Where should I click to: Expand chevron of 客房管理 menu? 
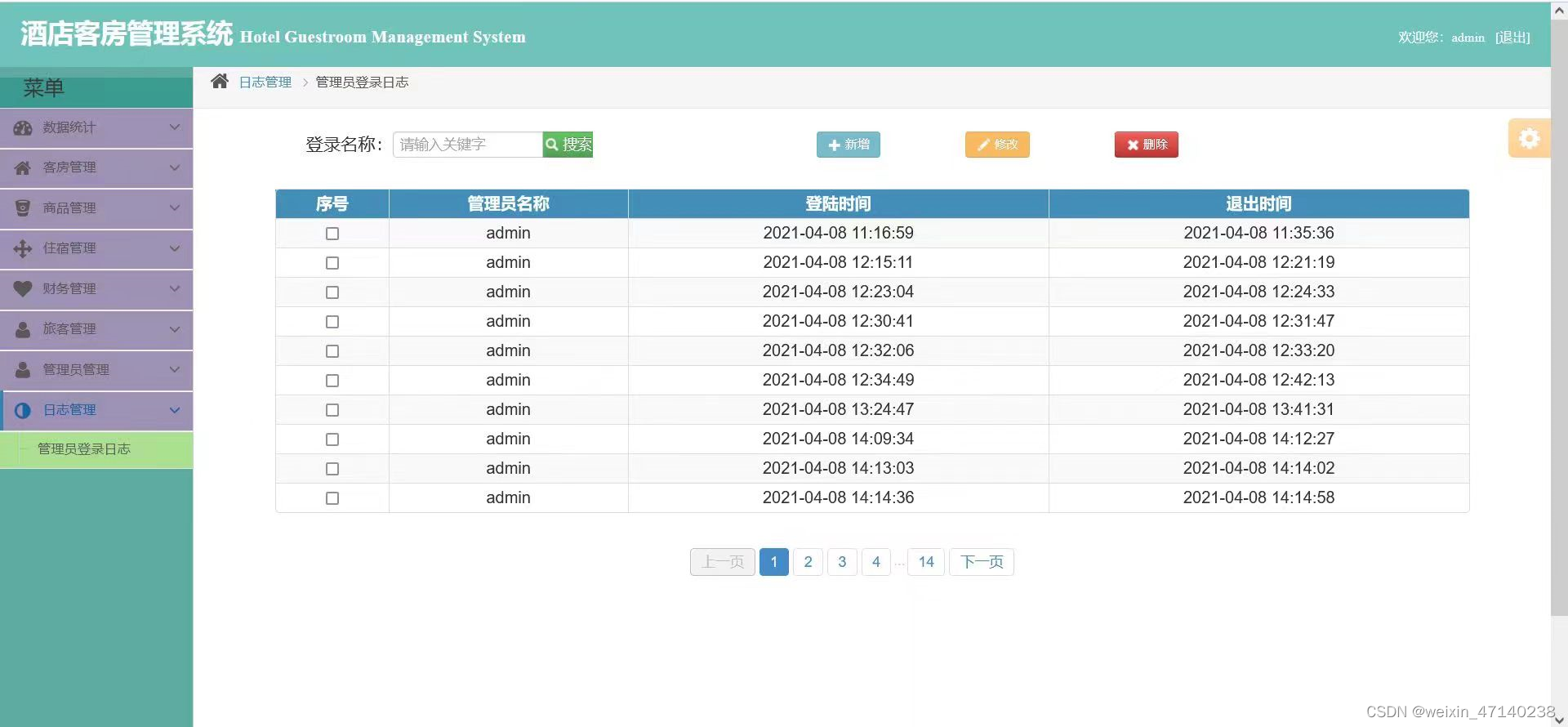tap(174, 167)
